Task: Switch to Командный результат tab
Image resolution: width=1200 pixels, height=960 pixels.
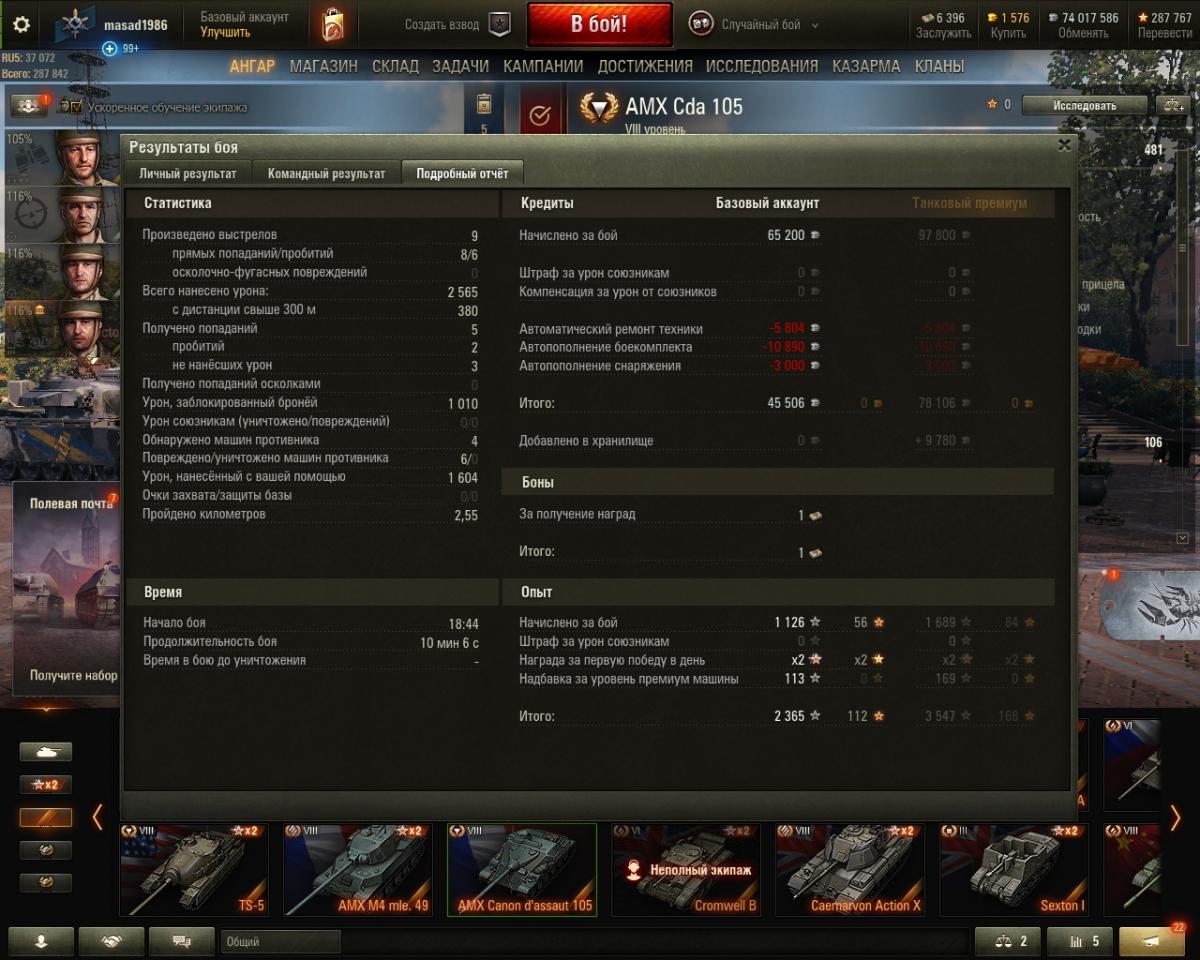Action: [326, 173]
